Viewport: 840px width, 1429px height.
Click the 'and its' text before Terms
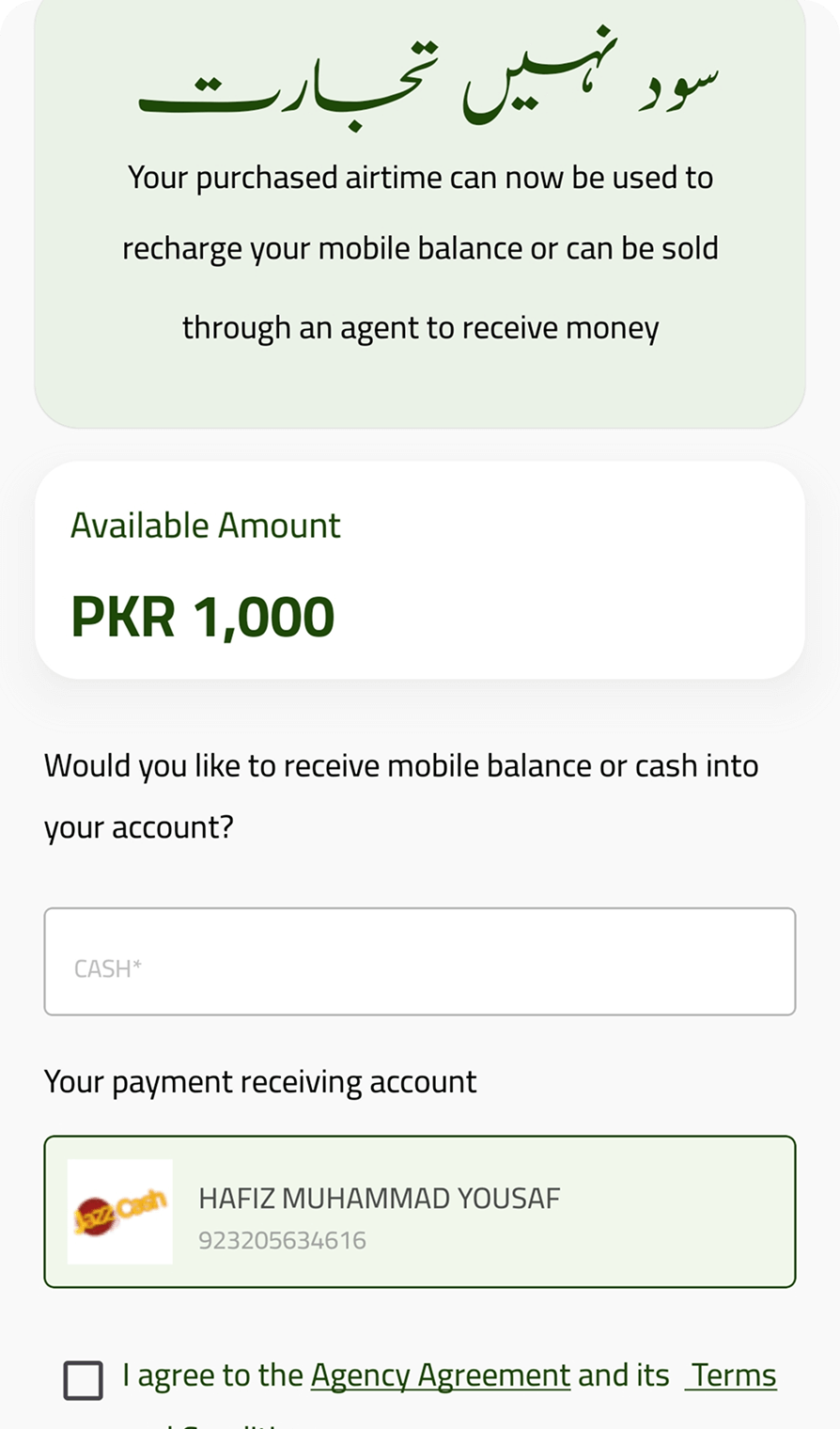point(623,1375)
